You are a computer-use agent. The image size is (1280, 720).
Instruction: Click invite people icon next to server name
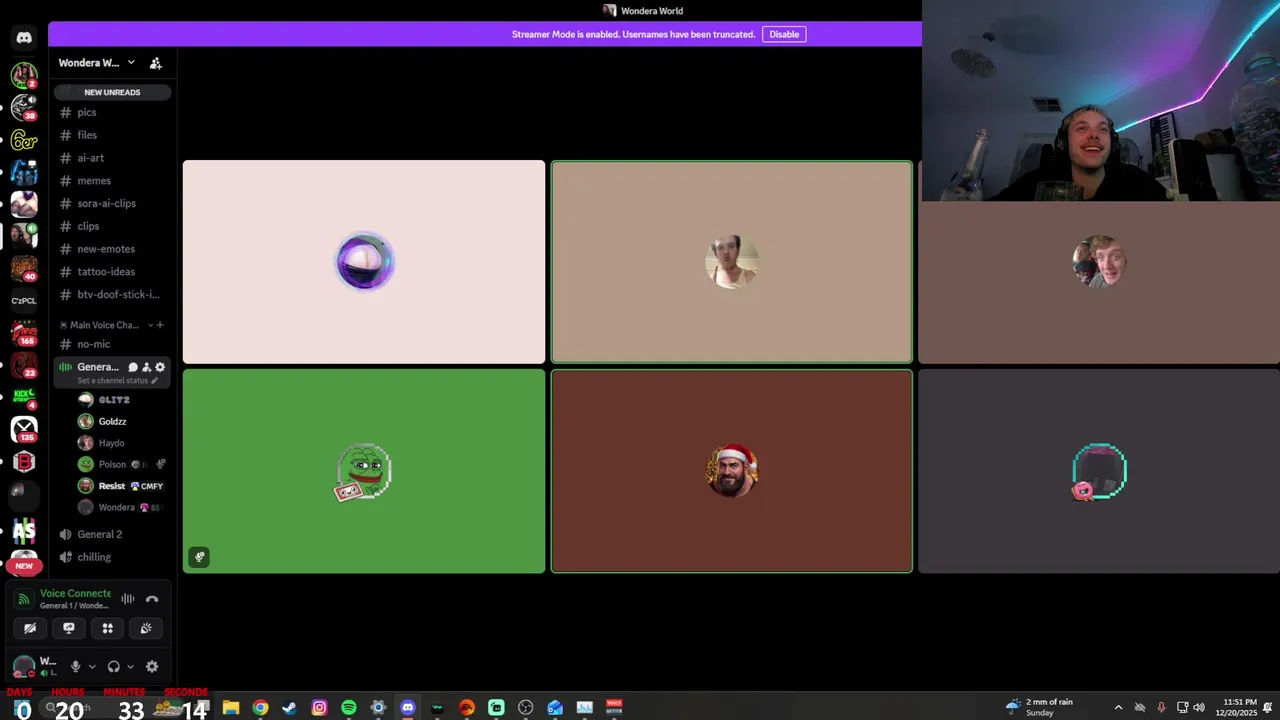coord(156,63)
